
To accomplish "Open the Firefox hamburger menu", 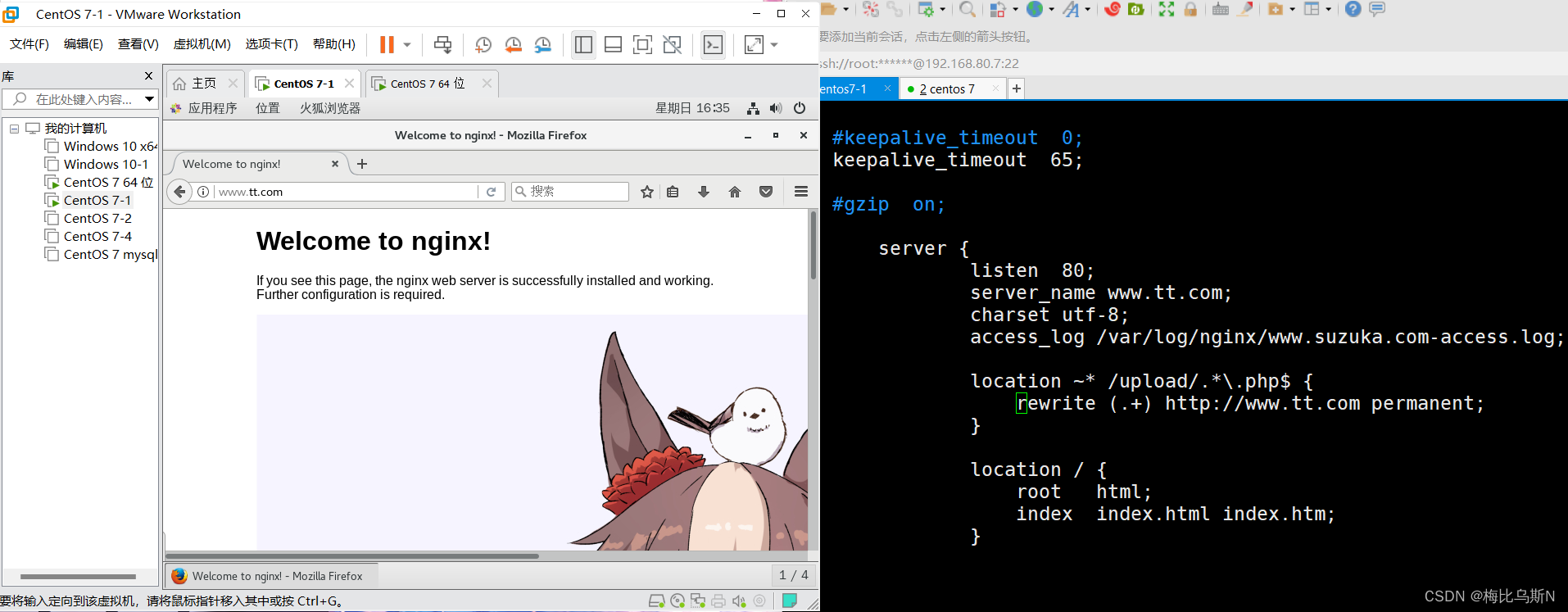I will [x=801, y=192].
